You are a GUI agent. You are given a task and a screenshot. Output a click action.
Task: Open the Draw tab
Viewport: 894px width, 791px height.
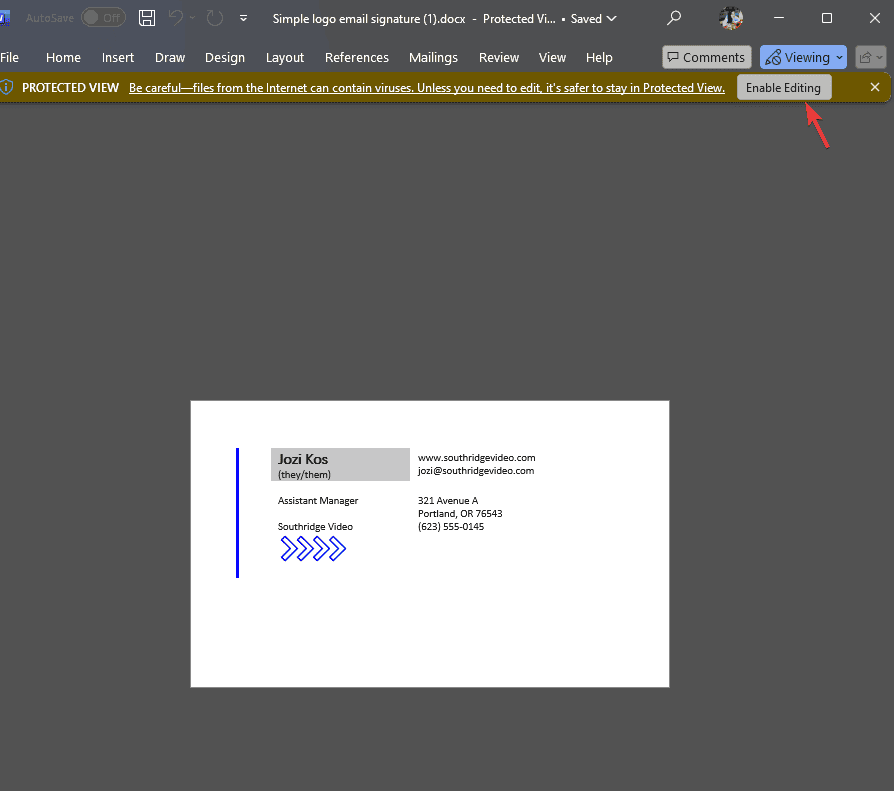tap(170, 58)
